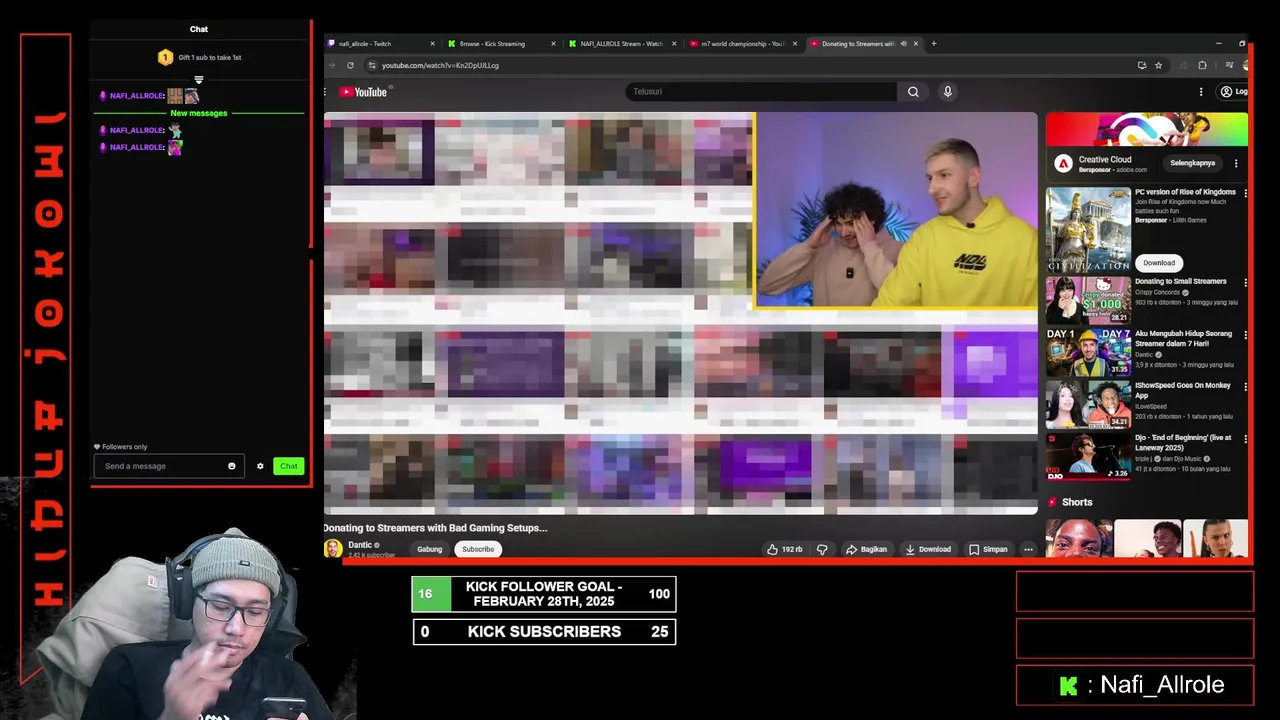Send message with green Chat button
Viewport: 1280px width, 720px height.
pos(289,466)
